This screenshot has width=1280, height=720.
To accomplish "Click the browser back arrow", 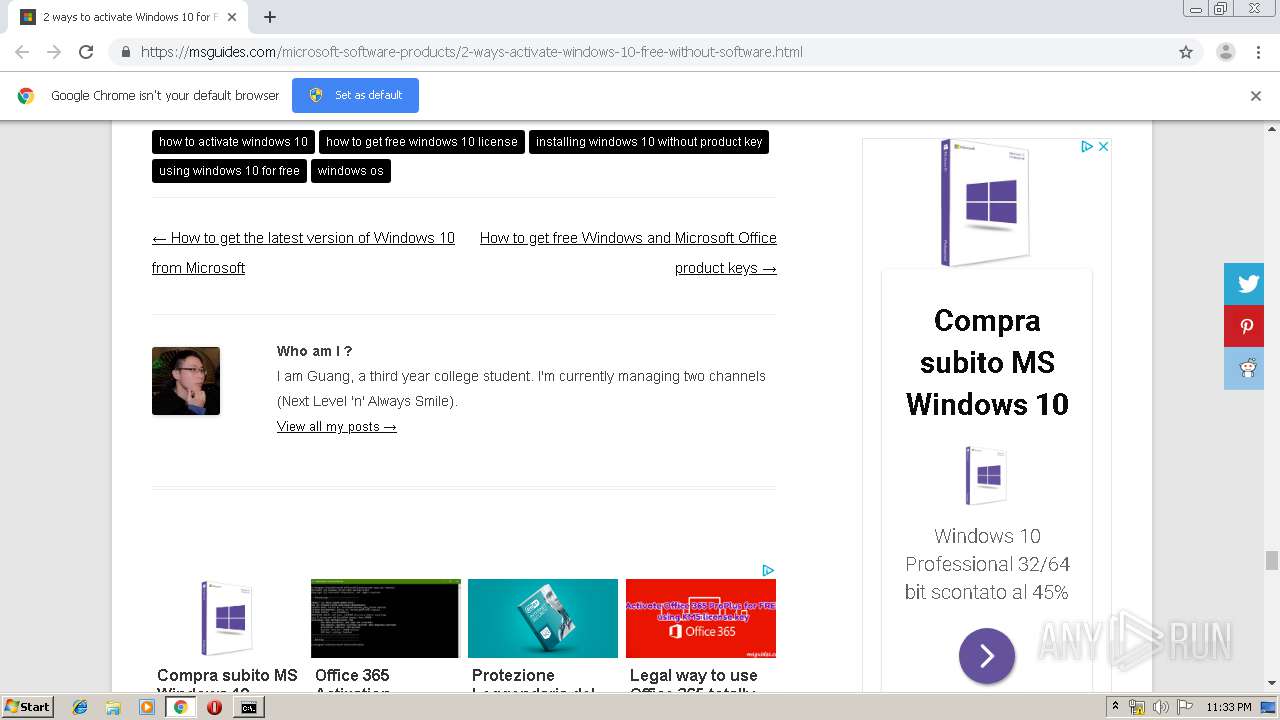I will coord(22,52).
